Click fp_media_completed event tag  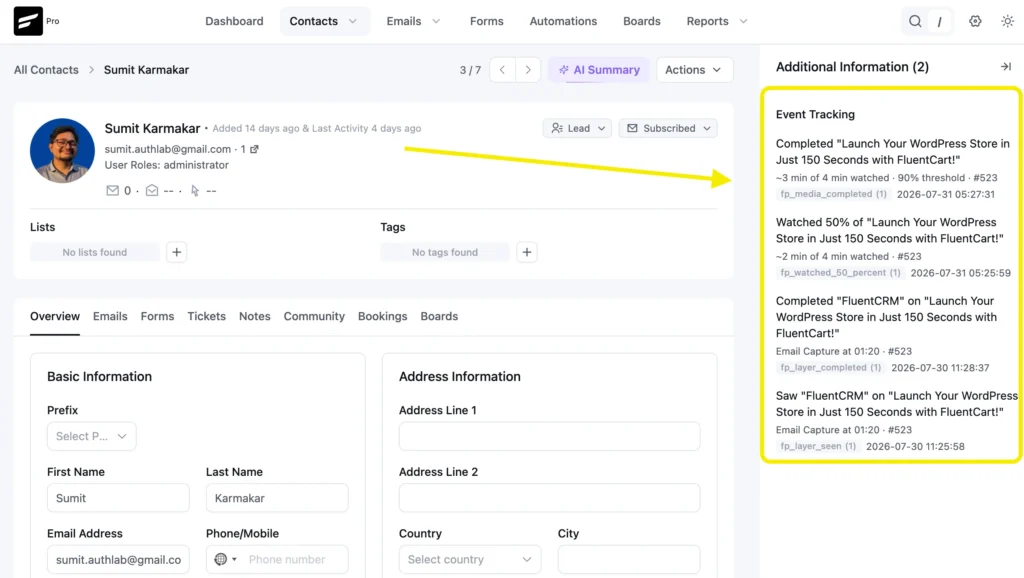[x=833, y=194]
